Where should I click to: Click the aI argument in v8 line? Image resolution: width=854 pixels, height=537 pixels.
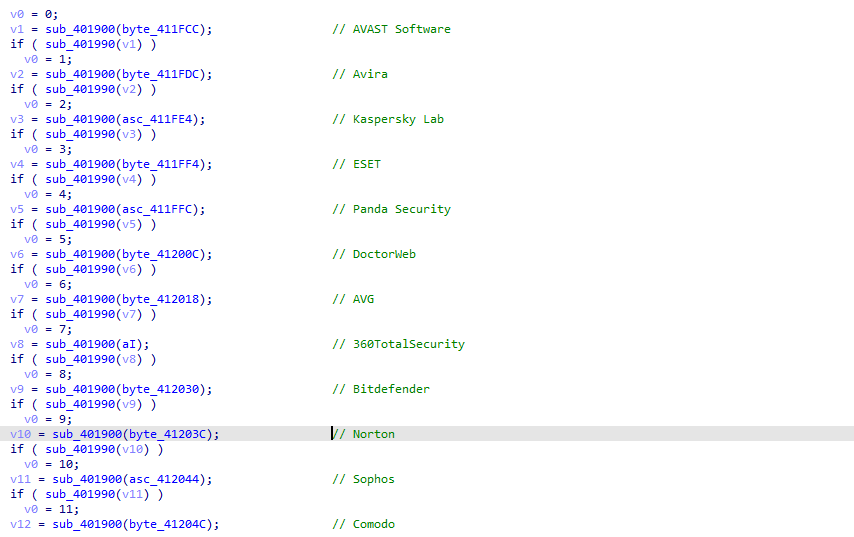129,344
